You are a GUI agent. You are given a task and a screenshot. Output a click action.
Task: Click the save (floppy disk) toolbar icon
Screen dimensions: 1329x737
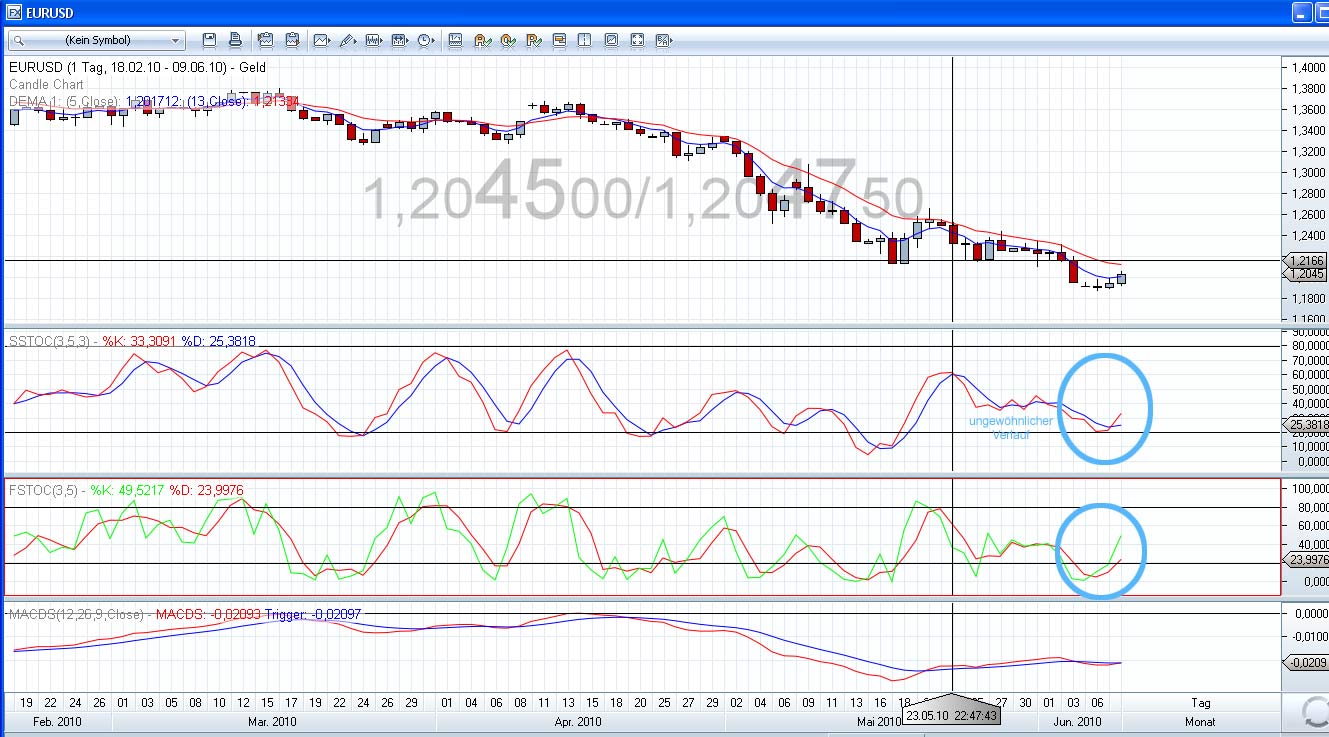point(209,40)
